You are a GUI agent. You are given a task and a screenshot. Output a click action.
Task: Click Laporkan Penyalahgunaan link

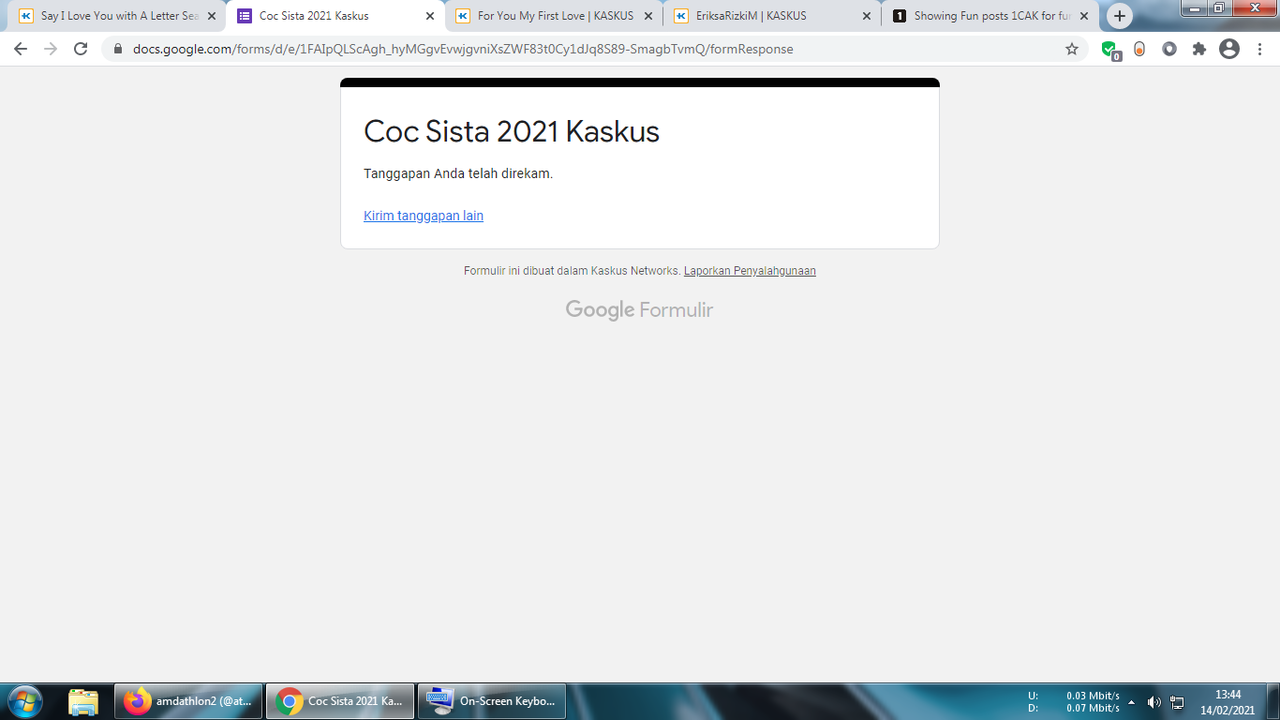click(x=750, y=271)
